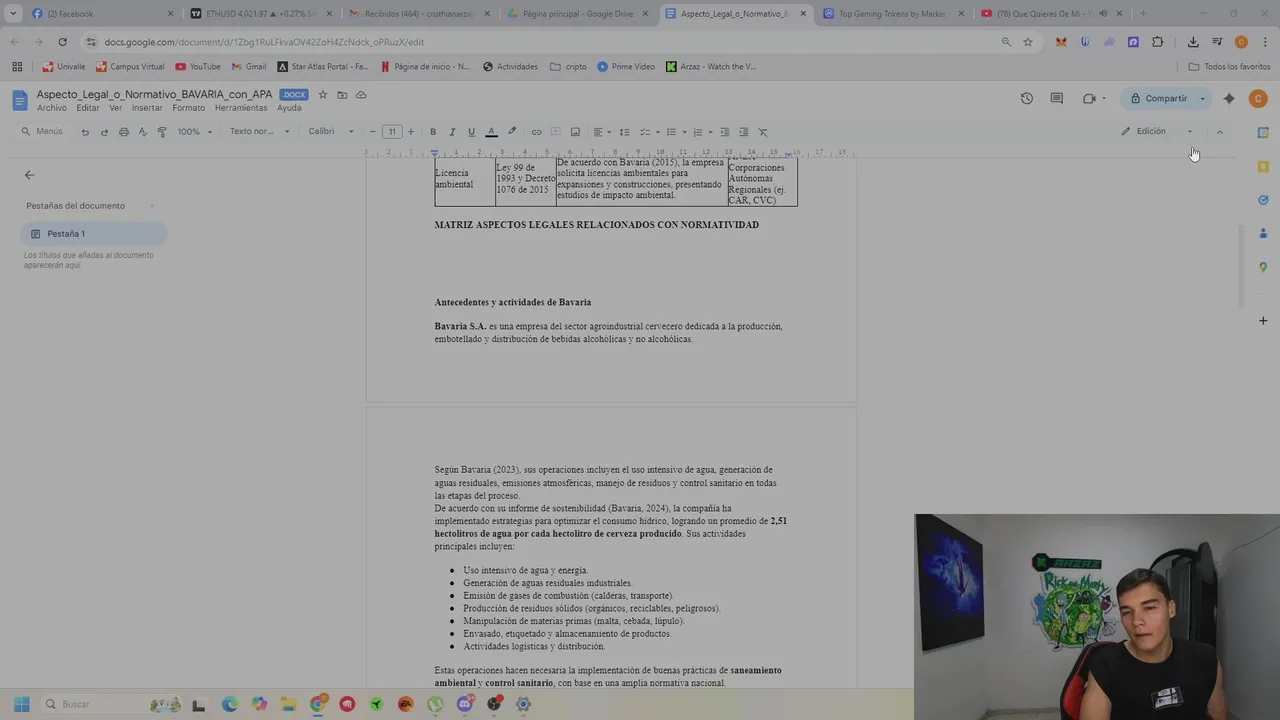
Task: Add a comment with toolbar icon
Action: click(x=556, y=132)
